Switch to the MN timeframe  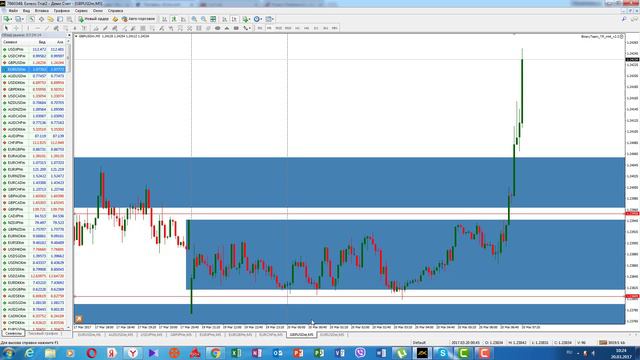point(335,28)
